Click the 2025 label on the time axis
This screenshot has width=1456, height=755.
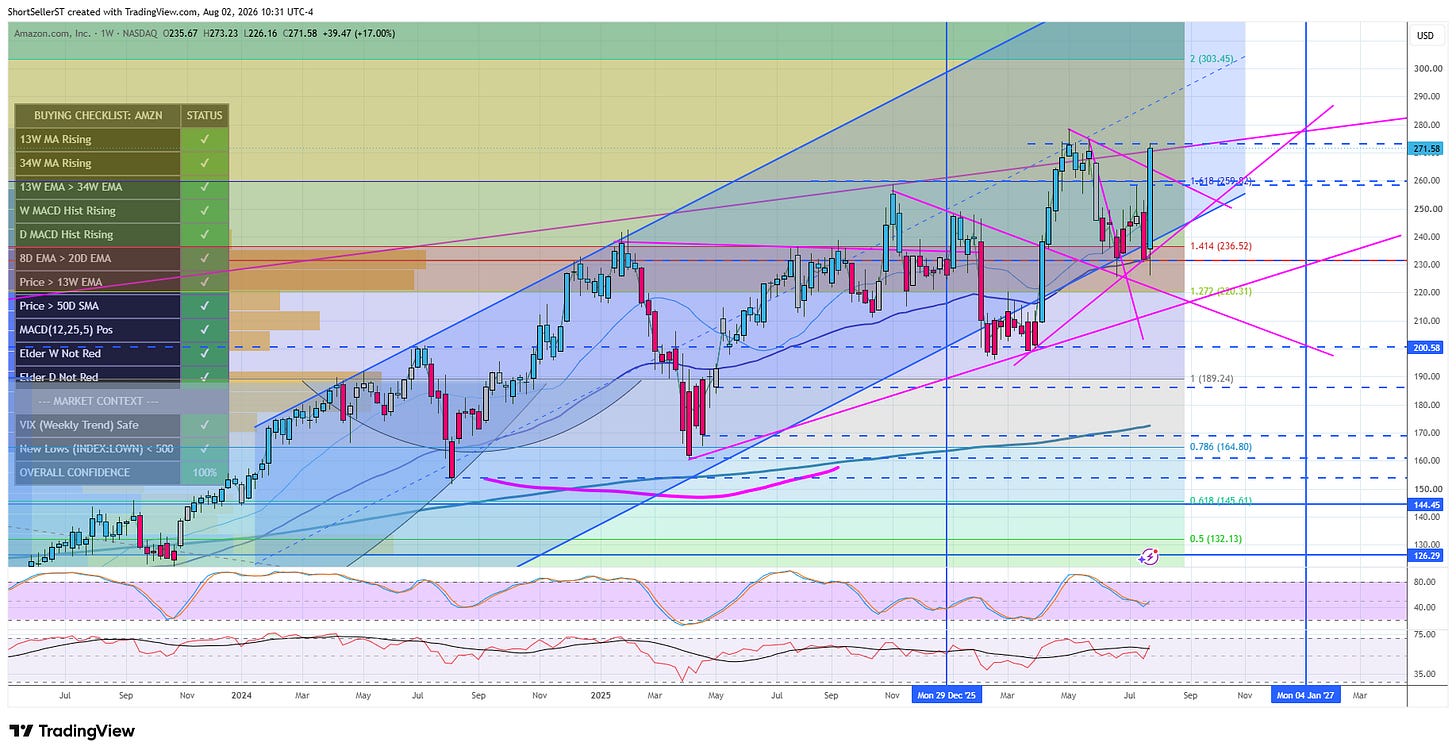click(x=600, y=693)
